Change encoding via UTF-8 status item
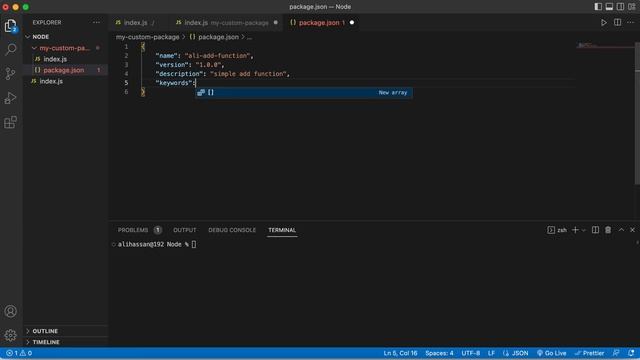640x360 pixels. pos(471,353)
